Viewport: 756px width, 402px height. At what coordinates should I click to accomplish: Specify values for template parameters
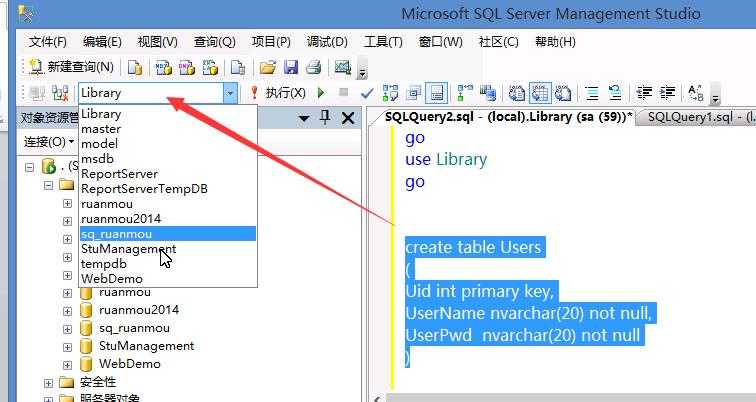tap(695, 93)
